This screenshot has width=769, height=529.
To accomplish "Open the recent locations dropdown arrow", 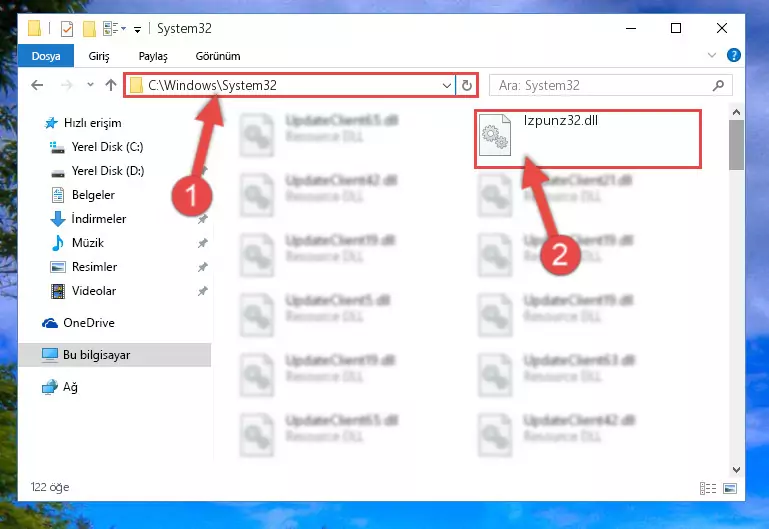I will click(90, 85).
